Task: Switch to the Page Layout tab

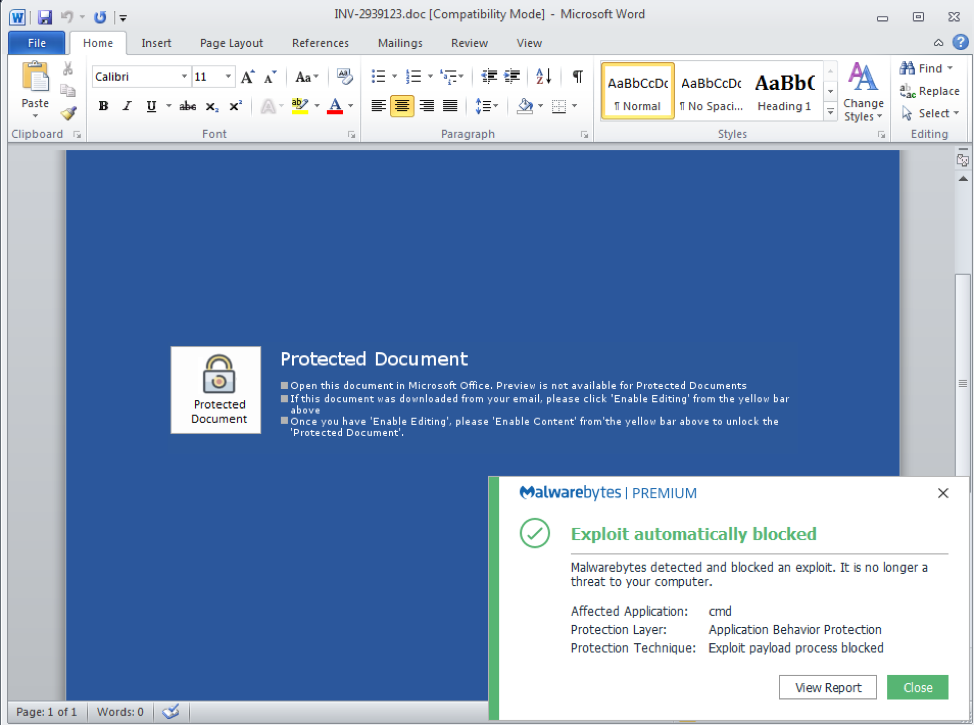Action: click(231, 43)
